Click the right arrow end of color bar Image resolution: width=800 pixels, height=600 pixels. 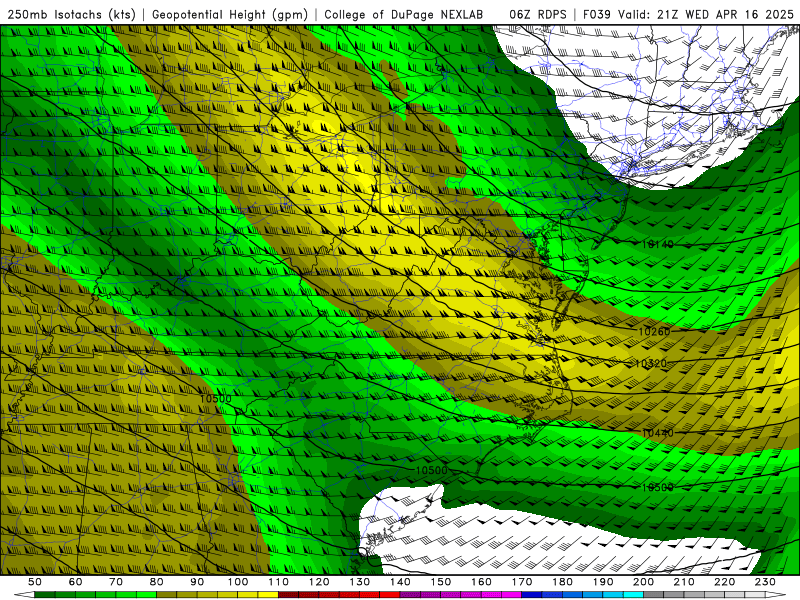coord(776,595)
